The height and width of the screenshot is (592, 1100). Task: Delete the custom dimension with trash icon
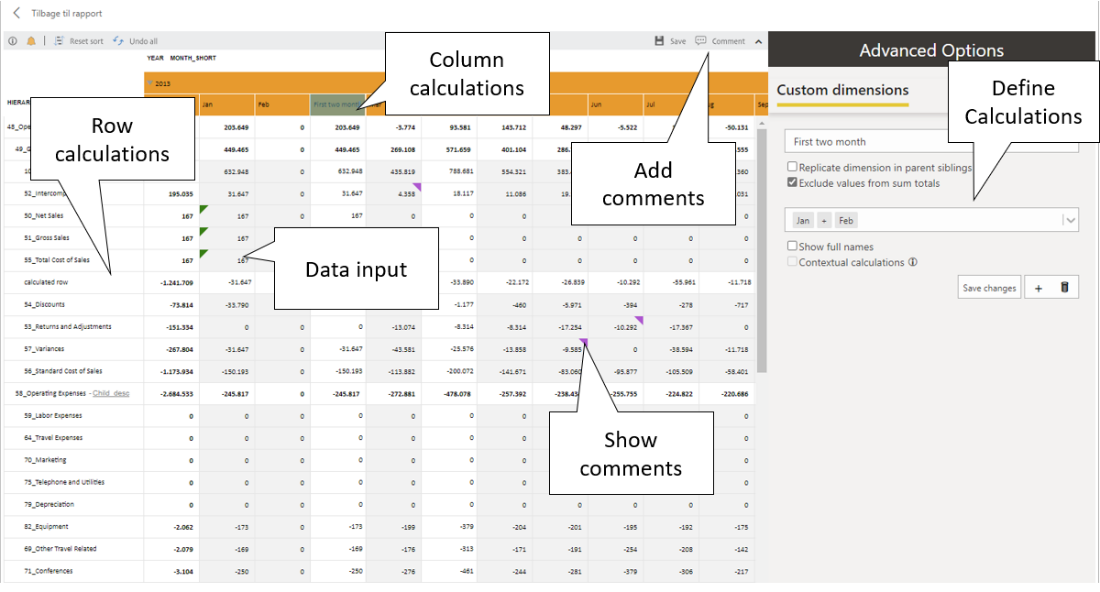coord(1065,288)
